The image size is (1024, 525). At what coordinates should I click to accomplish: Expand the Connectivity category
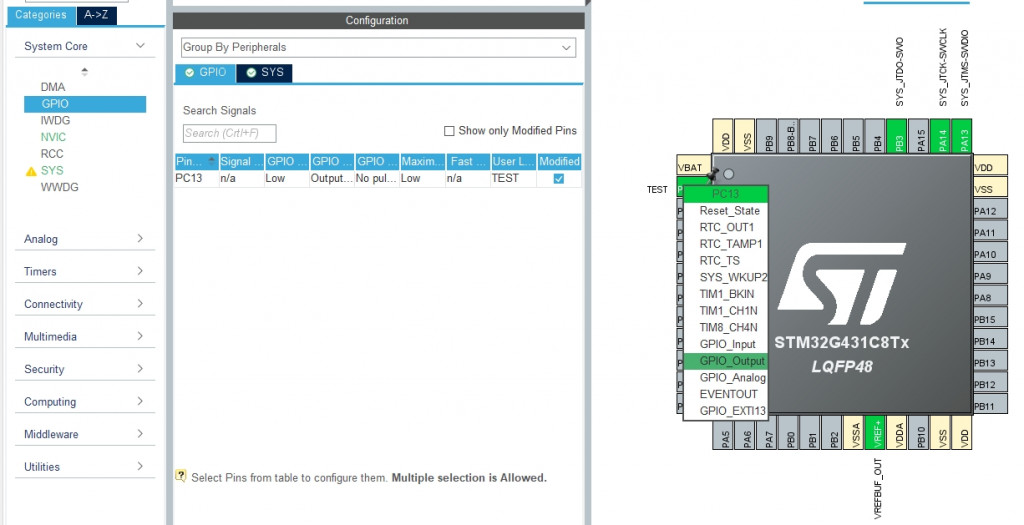click(x=84, y=304)
